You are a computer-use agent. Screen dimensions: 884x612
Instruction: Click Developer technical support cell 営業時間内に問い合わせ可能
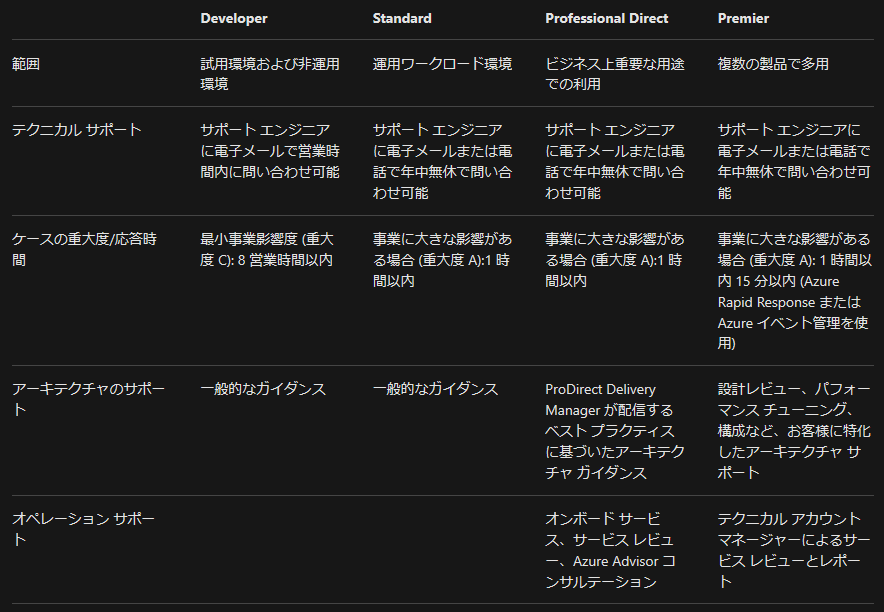pyautogui.click(x=269, y=150)
